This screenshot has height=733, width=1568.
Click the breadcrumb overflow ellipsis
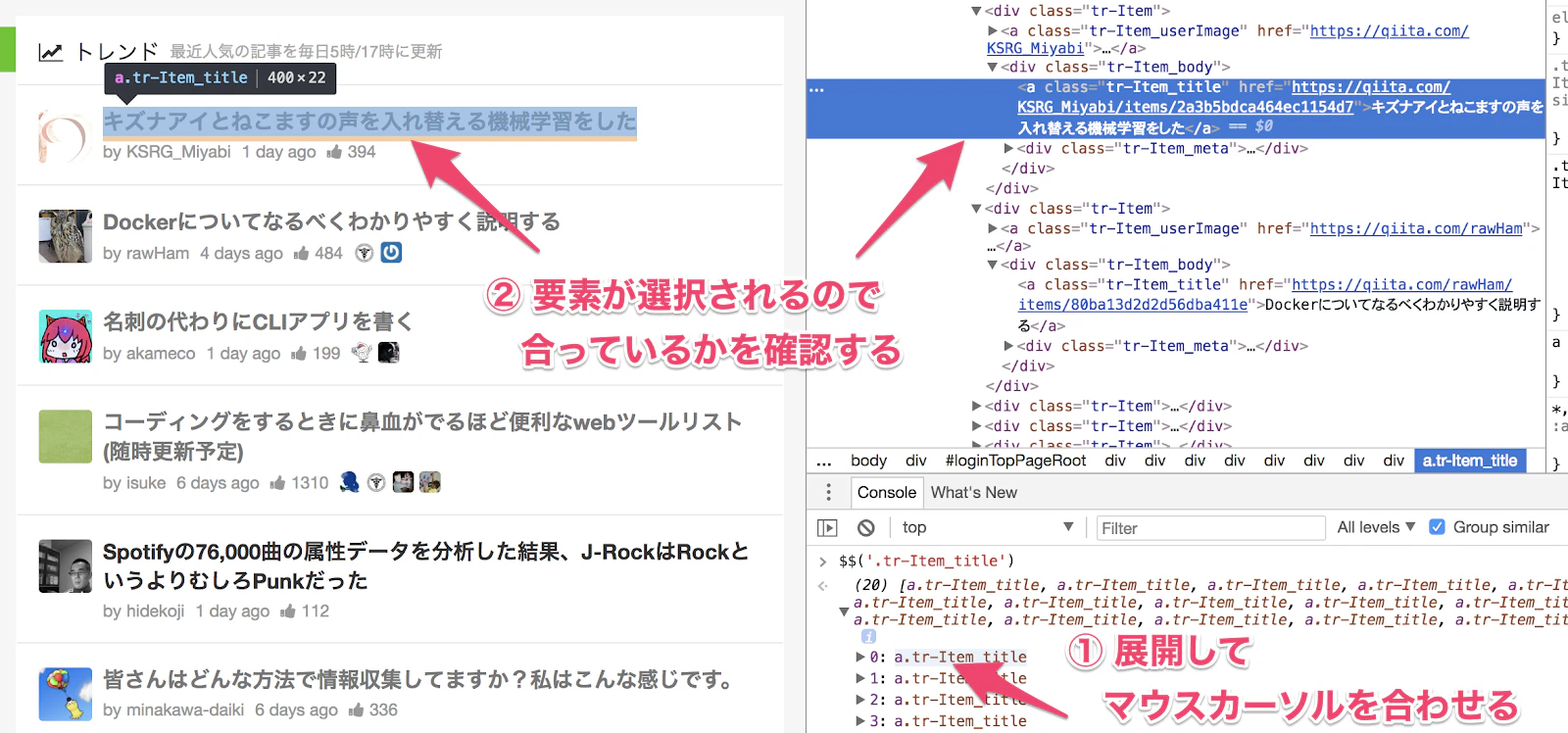point(823,461)
